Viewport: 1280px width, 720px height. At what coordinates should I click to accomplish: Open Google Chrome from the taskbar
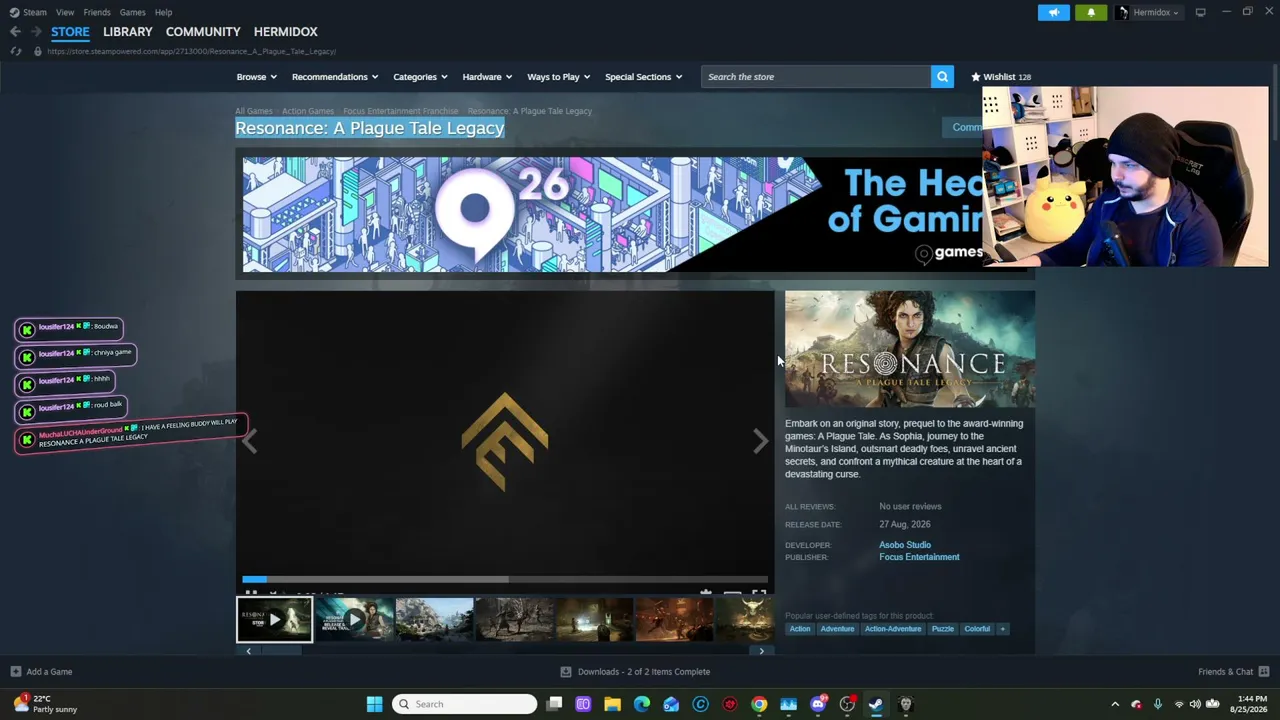pos(759,704)
